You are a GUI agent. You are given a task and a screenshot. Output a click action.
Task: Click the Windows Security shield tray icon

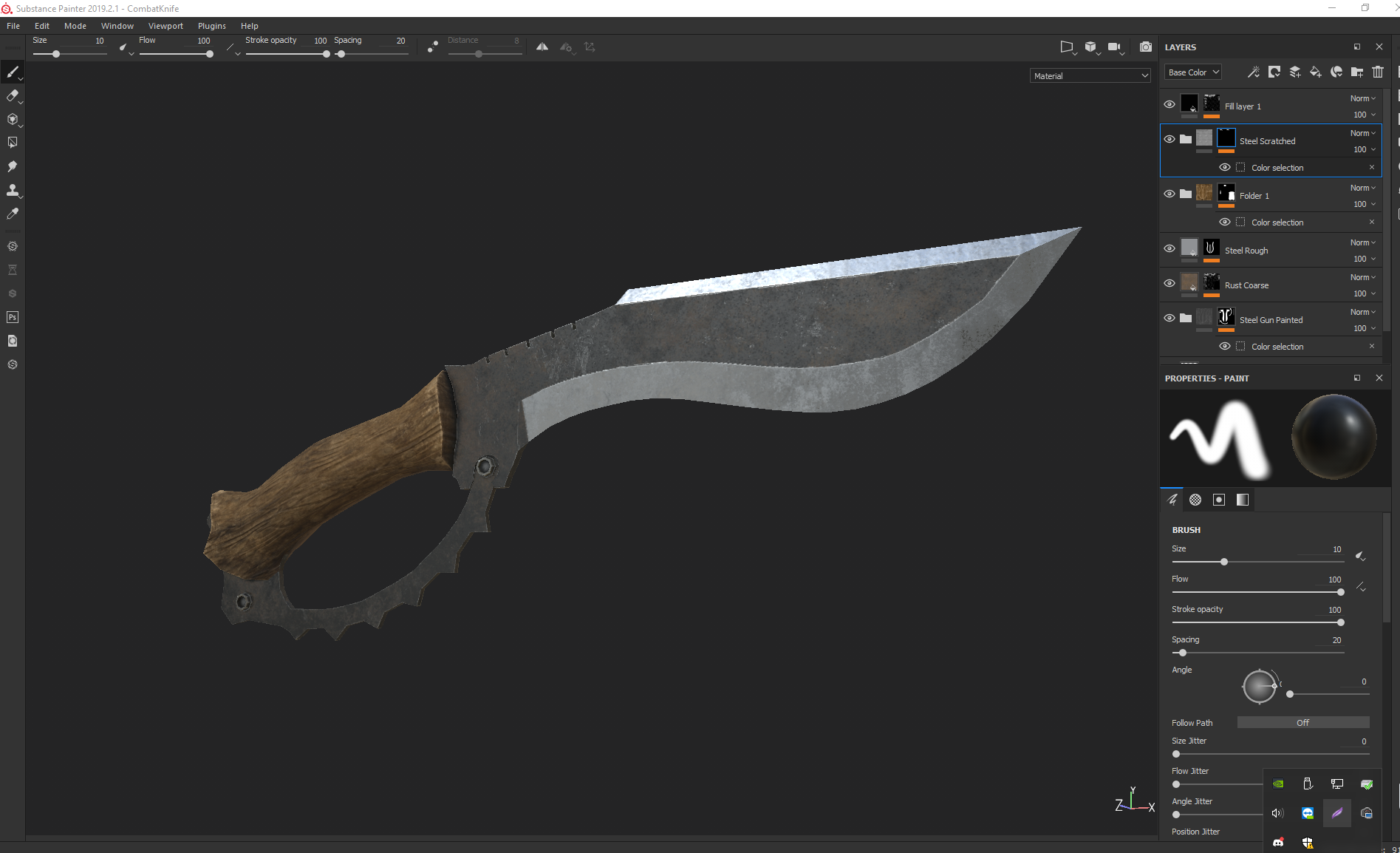(x=1308, y=843)
